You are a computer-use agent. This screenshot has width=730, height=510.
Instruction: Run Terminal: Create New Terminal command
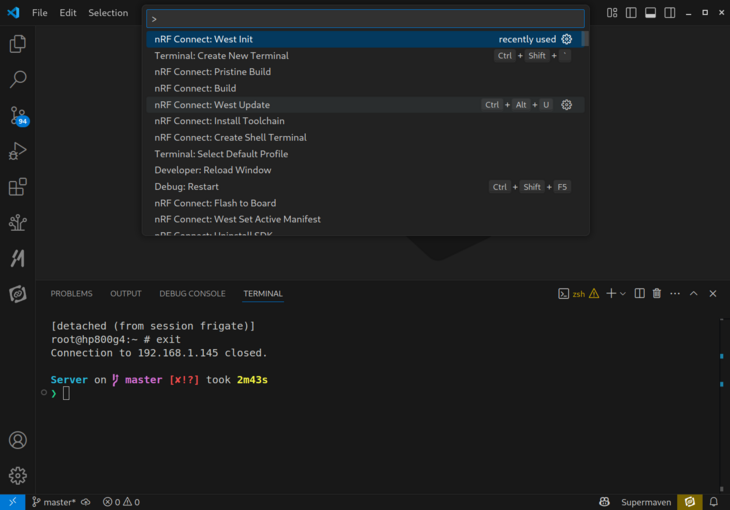365,55
